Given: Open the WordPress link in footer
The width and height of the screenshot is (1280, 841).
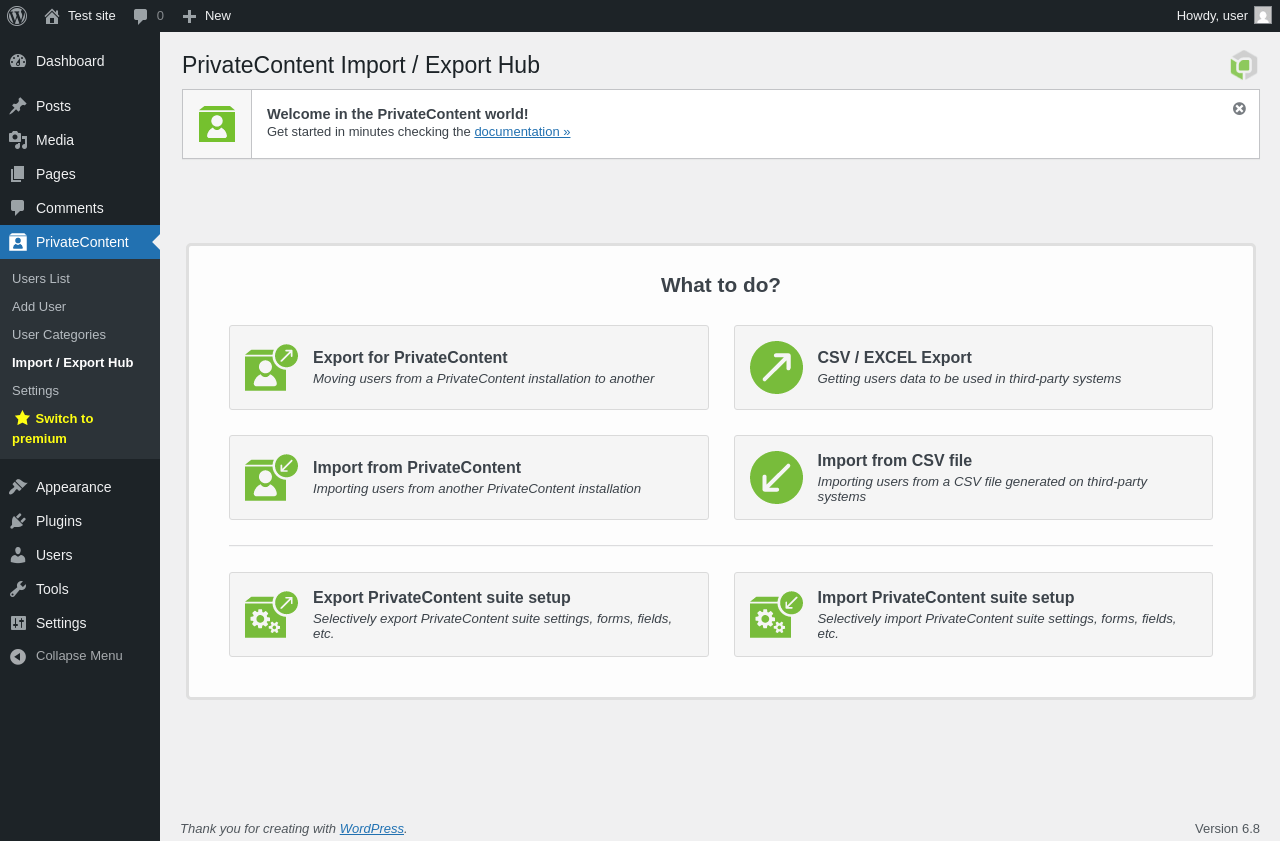Looking at the screenshot, I should click(371, 828).
